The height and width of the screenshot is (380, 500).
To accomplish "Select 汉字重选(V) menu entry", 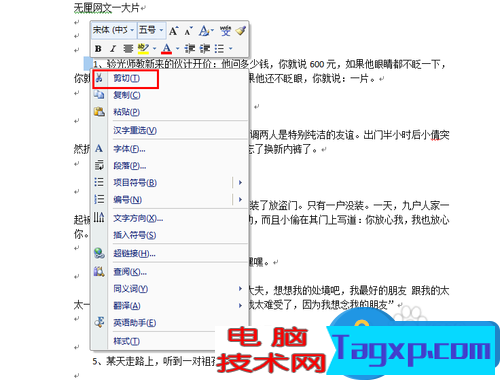I will click(x=170, y=130).
